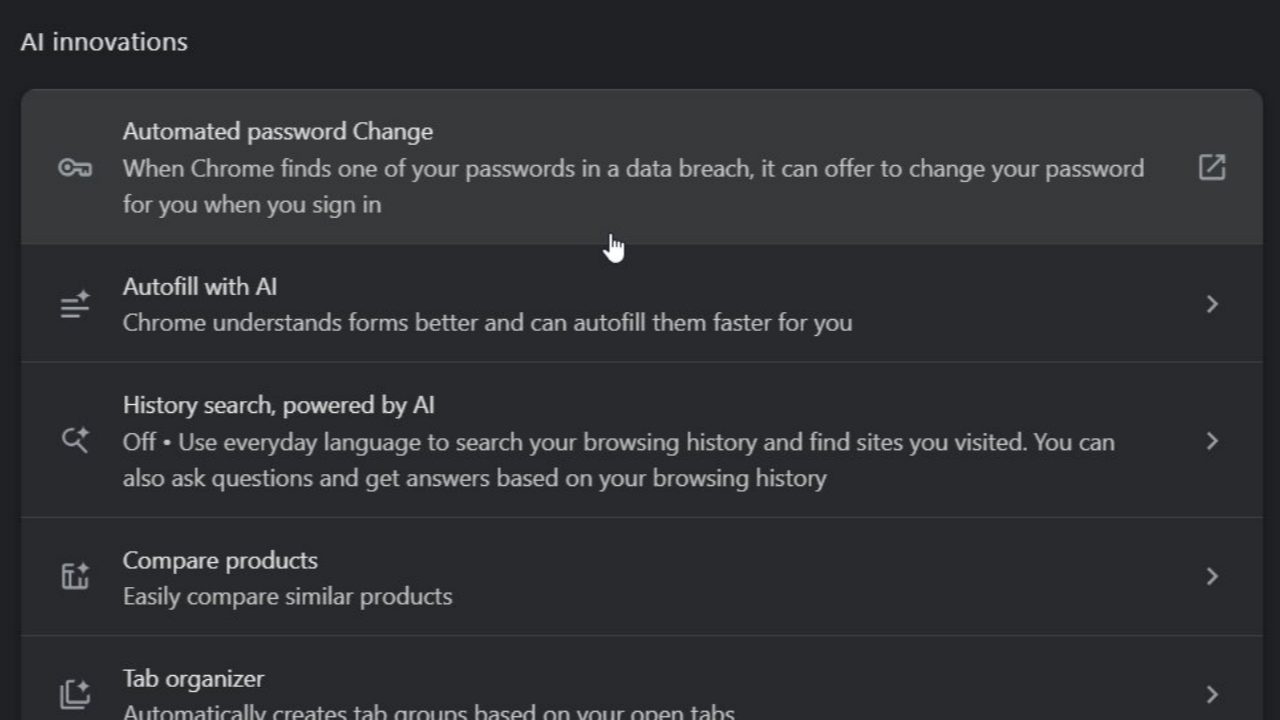This screenshot has height=720, width=1280.
Task: Click the Autofill with AI sparkle-lines icon
Action: (x=75, y=304)
